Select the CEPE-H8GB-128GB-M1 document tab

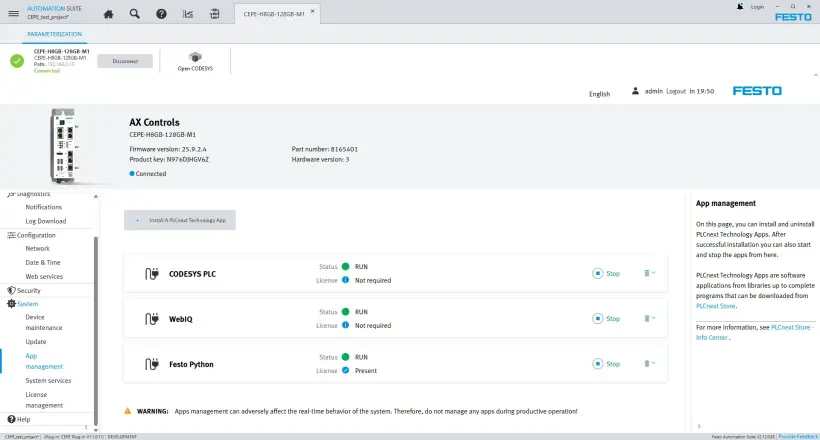(x=272, y=14)
